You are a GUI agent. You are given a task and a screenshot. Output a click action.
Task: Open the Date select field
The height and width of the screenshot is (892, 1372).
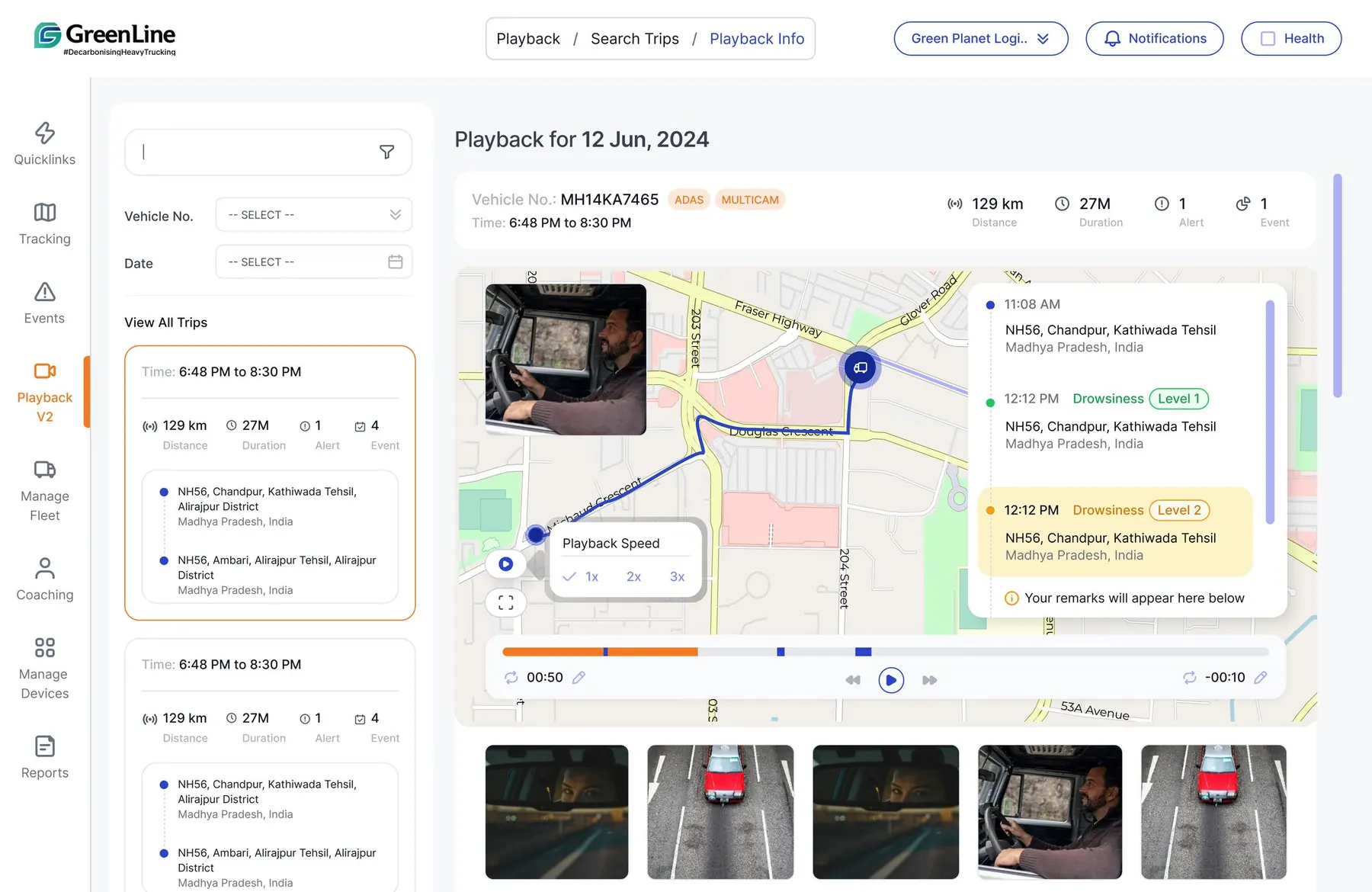(314, 262)
